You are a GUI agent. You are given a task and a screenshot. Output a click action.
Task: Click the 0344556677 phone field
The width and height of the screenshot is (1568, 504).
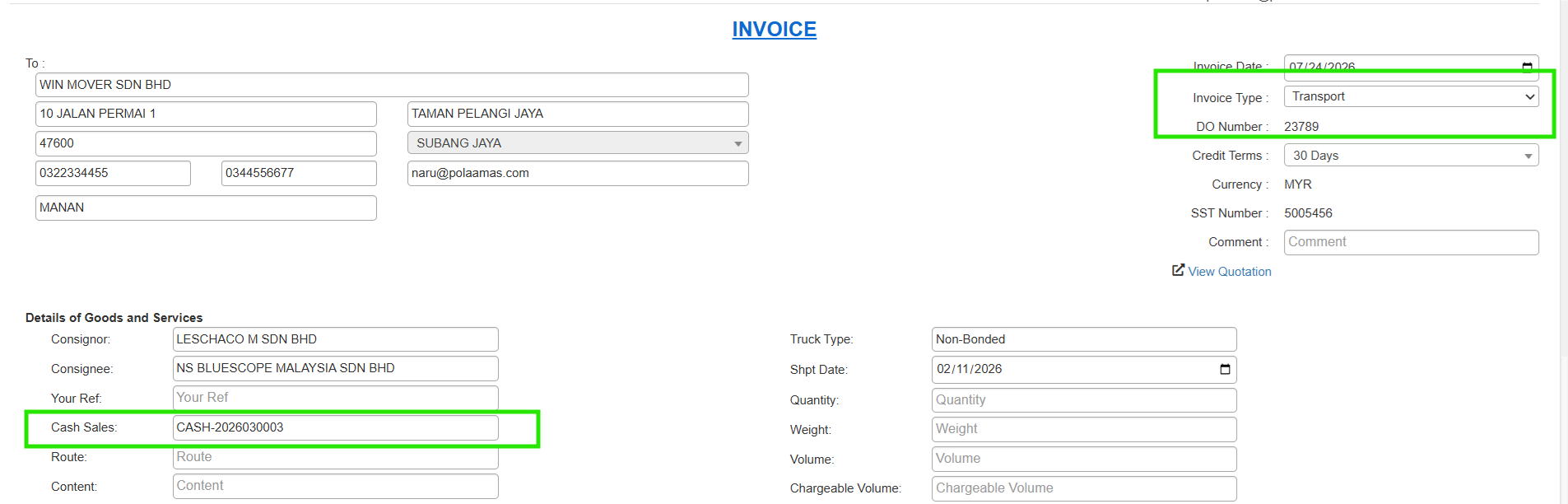(299, 173)
